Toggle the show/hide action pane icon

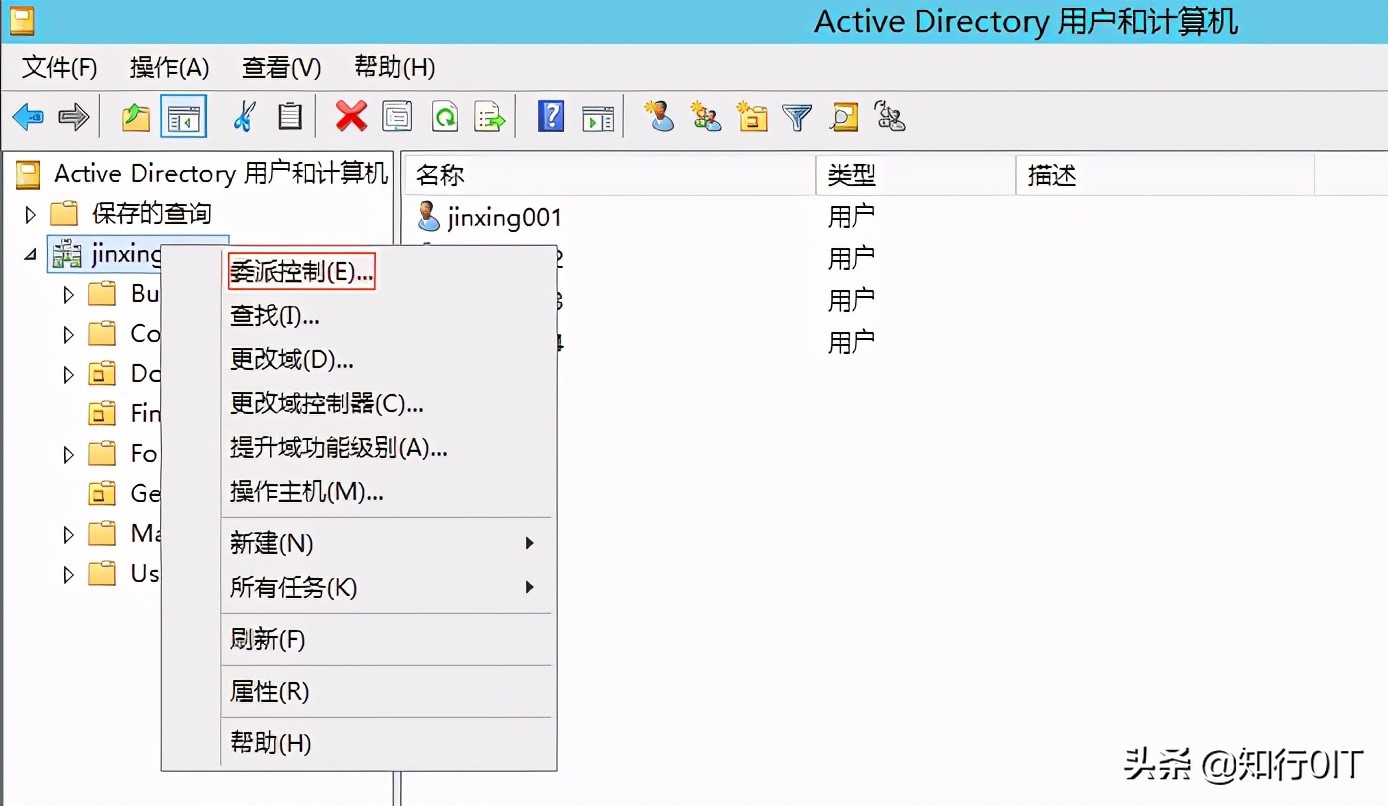point(598,118)
